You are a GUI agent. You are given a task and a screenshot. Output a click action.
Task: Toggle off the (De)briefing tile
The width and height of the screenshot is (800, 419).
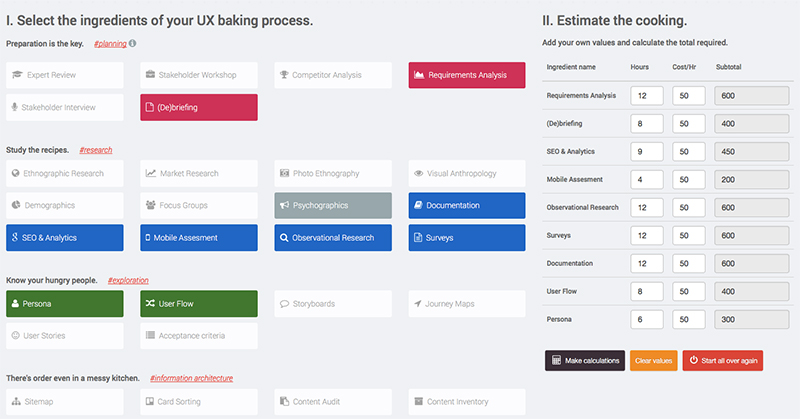199,107
